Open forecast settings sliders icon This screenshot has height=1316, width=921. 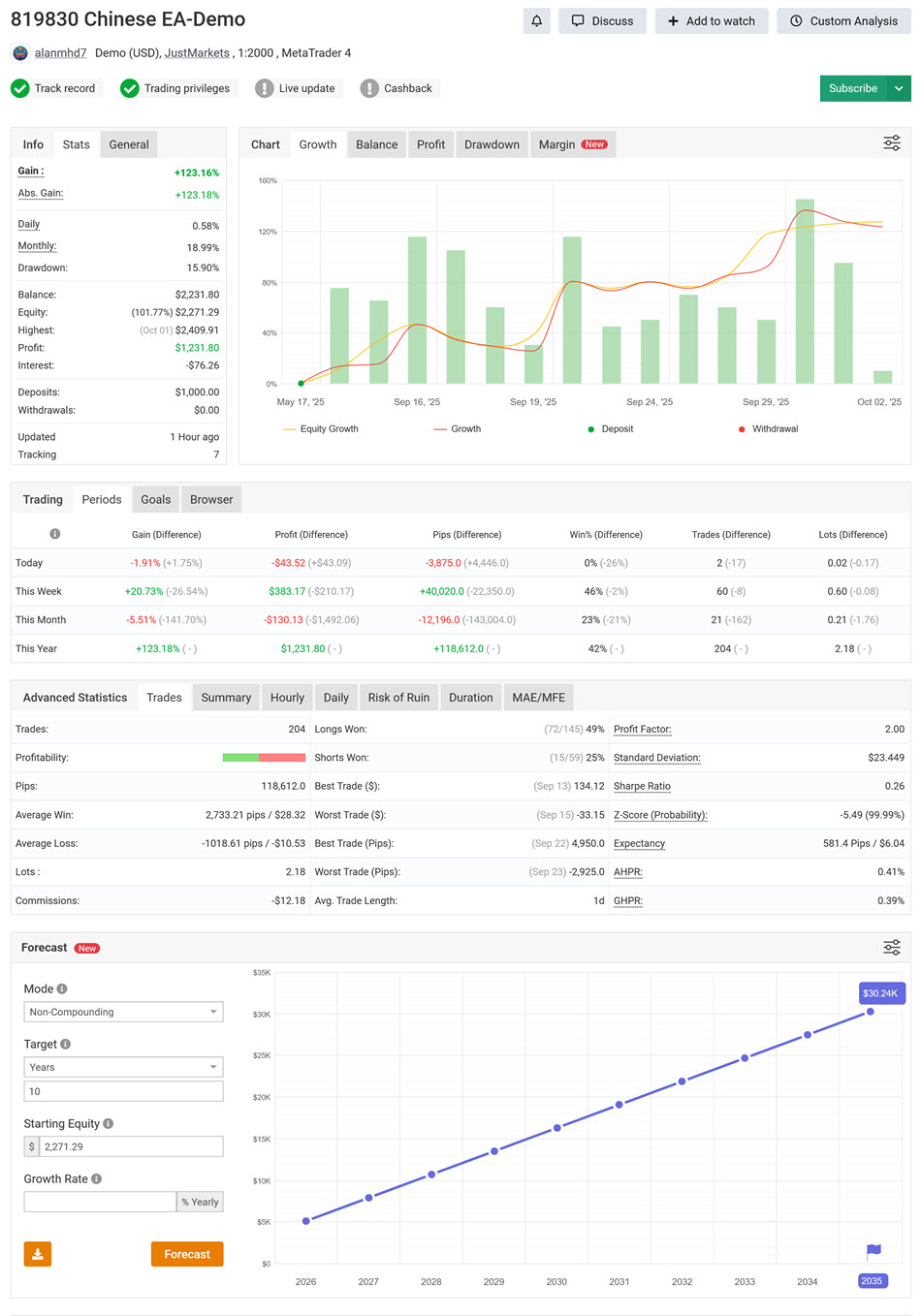point(891,947)
